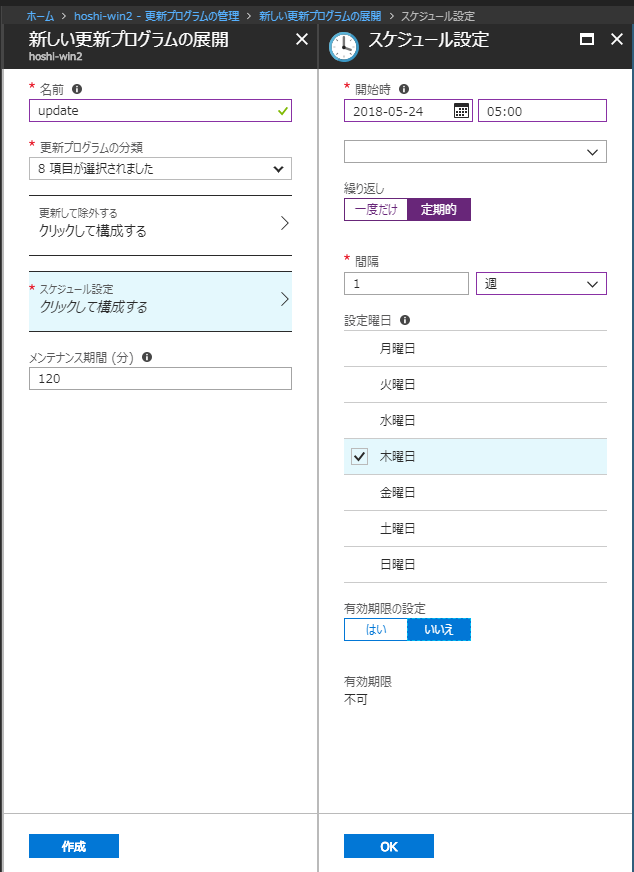634x872 pixels.
Task: Close the スケジュール設定 panel
Action: (617, 39)
